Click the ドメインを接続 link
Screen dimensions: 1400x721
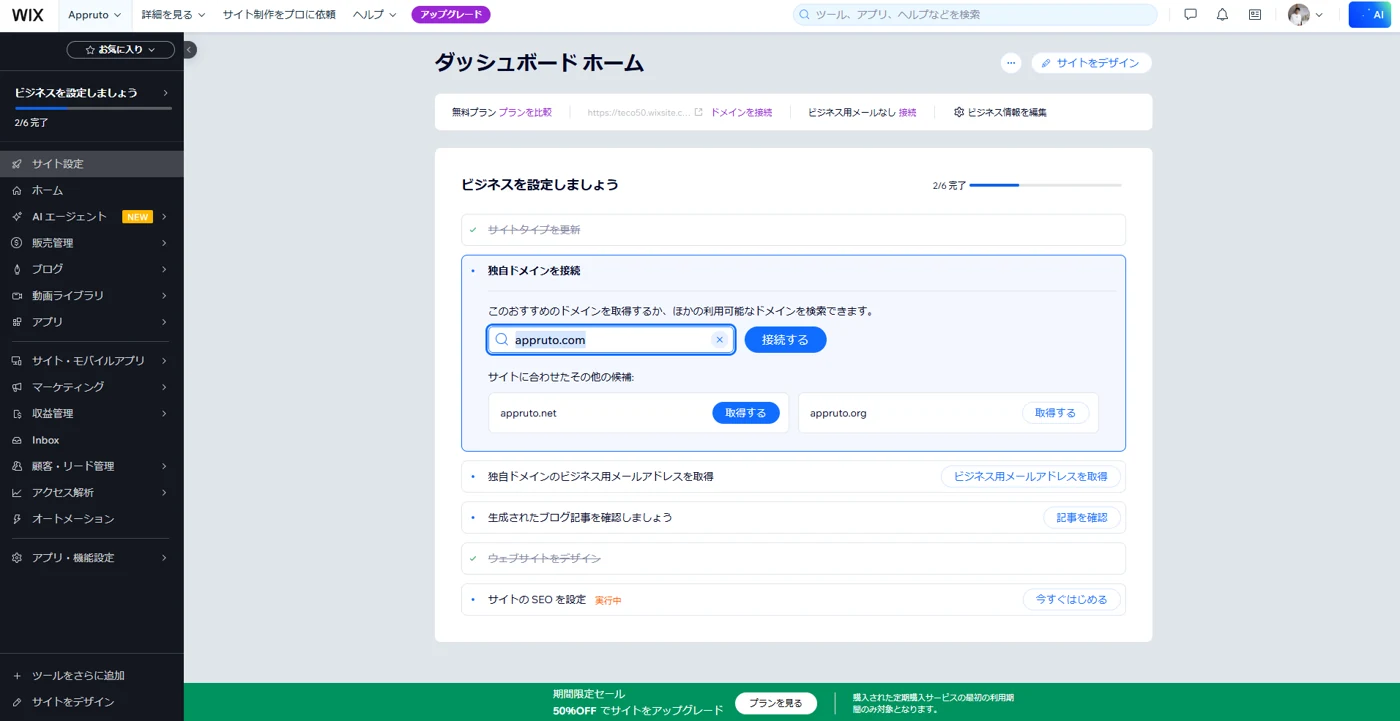click(742, 112)
